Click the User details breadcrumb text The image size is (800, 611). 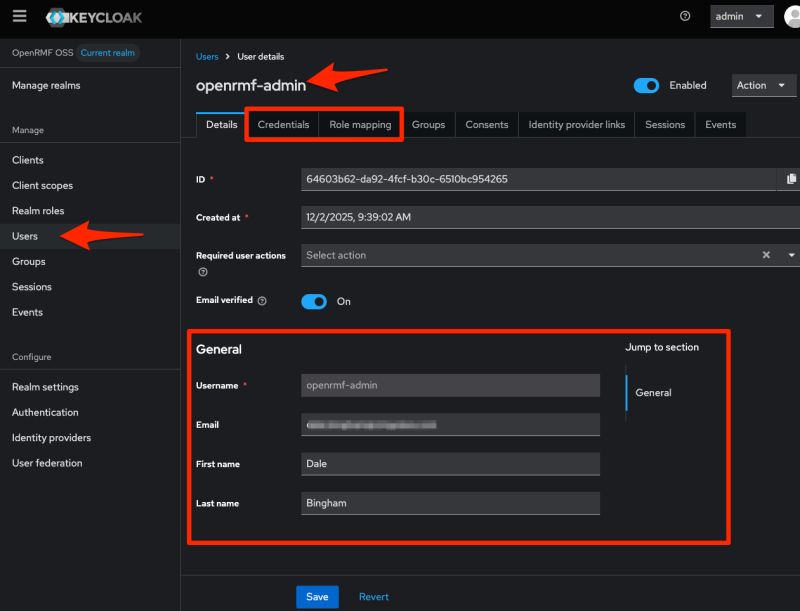pos(261,57)
